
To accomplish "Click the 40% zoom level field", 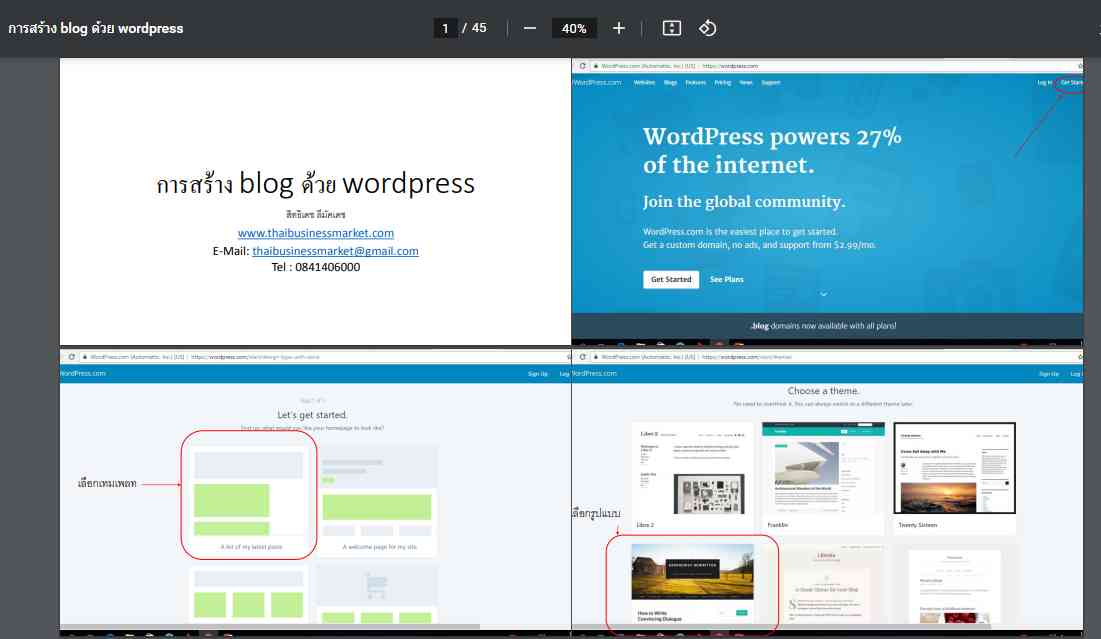I will coord(574,28).
